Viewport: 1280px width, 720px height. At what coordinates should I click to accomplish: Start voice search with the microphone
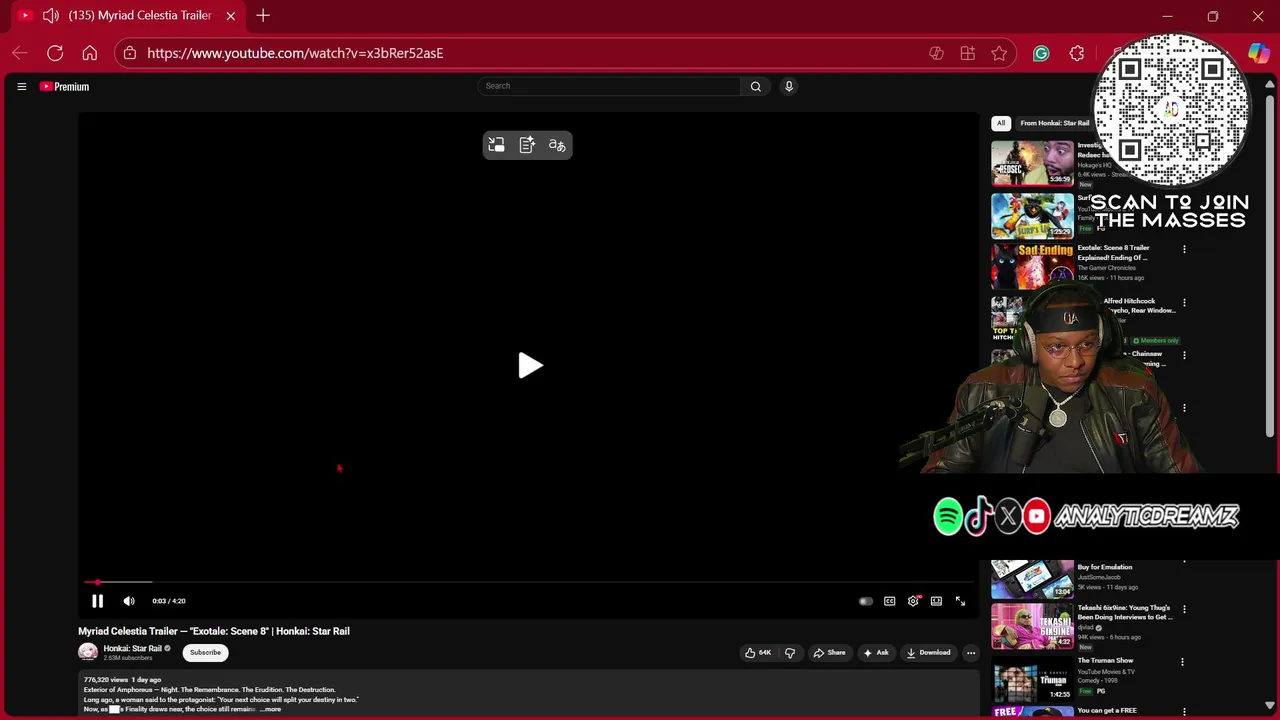tap(789, 86)
